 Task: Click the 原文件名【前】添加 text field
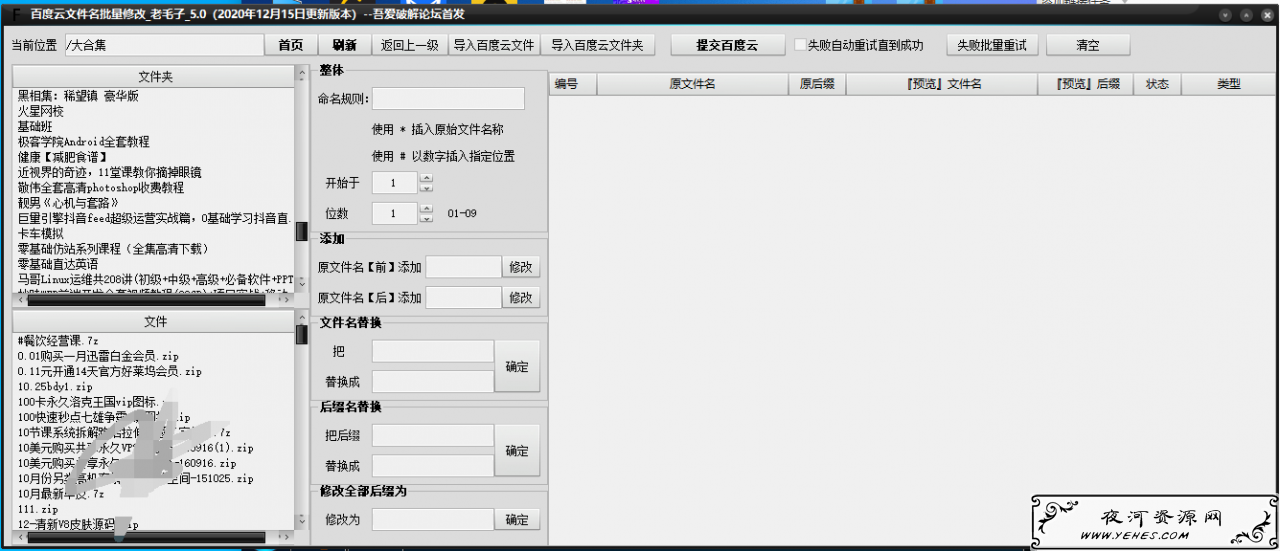coord(463,267)
